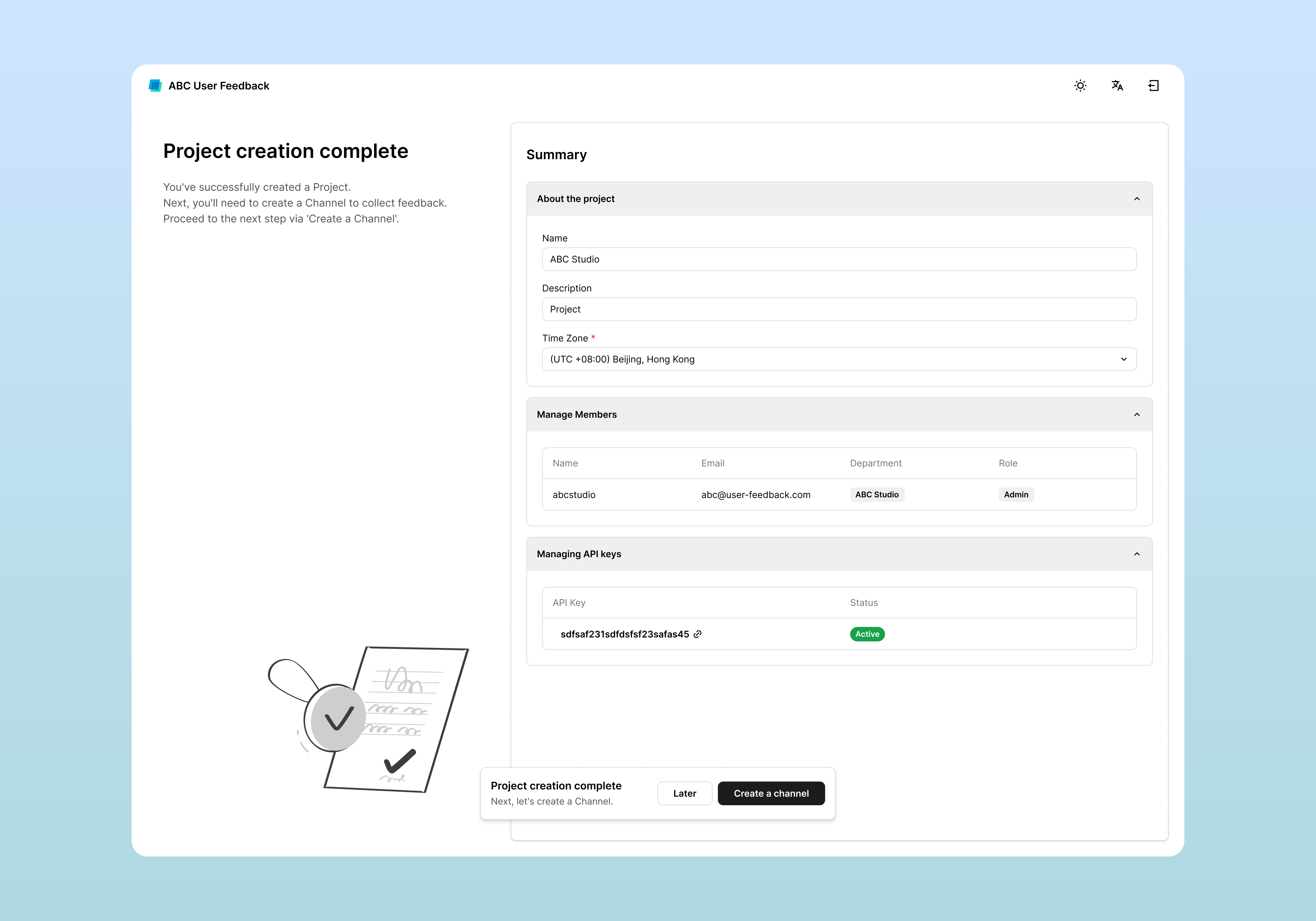Screen dimensions: 1316x921
Task: Select the abcstudio member row name
Action: coord(574,495)
